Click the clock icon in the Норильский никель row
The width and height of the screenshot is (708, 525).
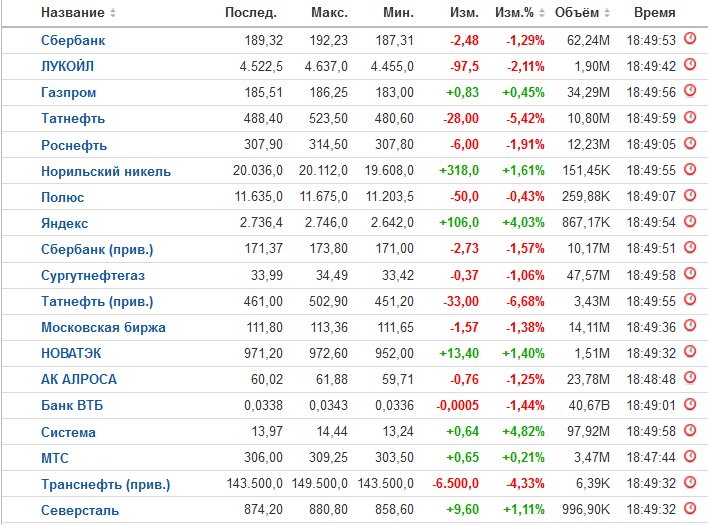(690, 169)
